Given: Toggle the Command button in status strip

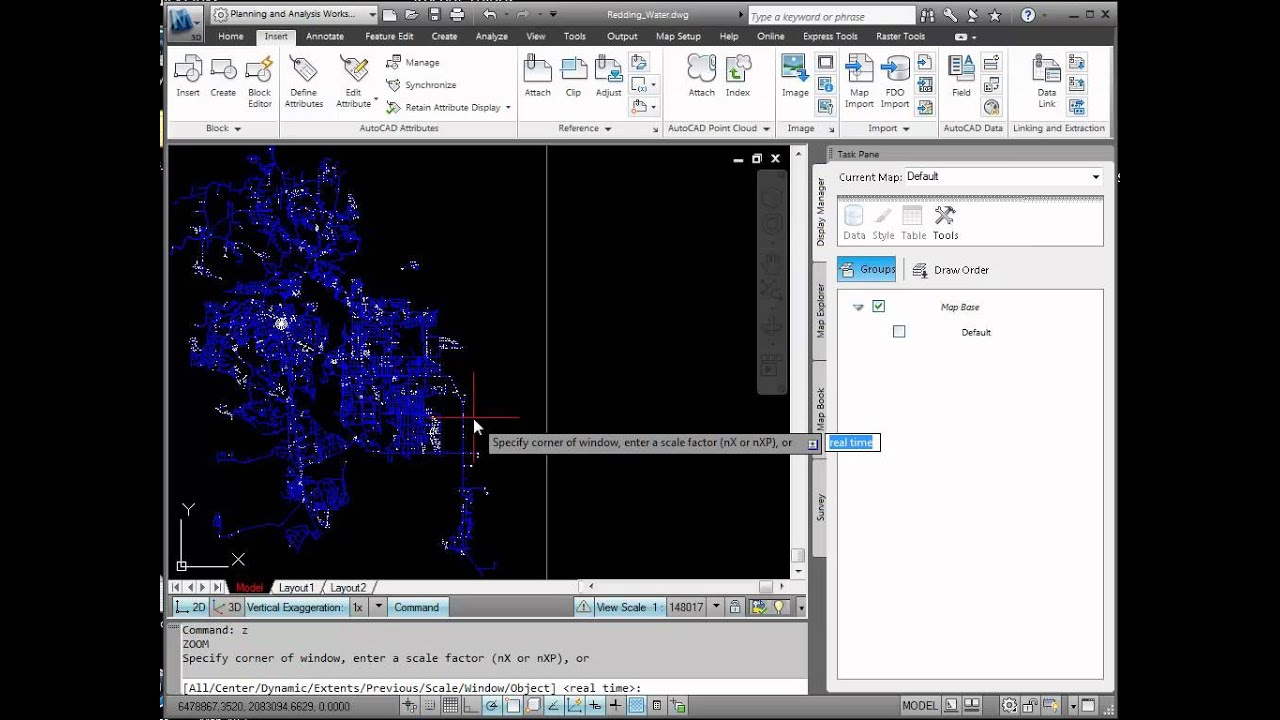Looking at the screenshot, I should pos(416,607).
